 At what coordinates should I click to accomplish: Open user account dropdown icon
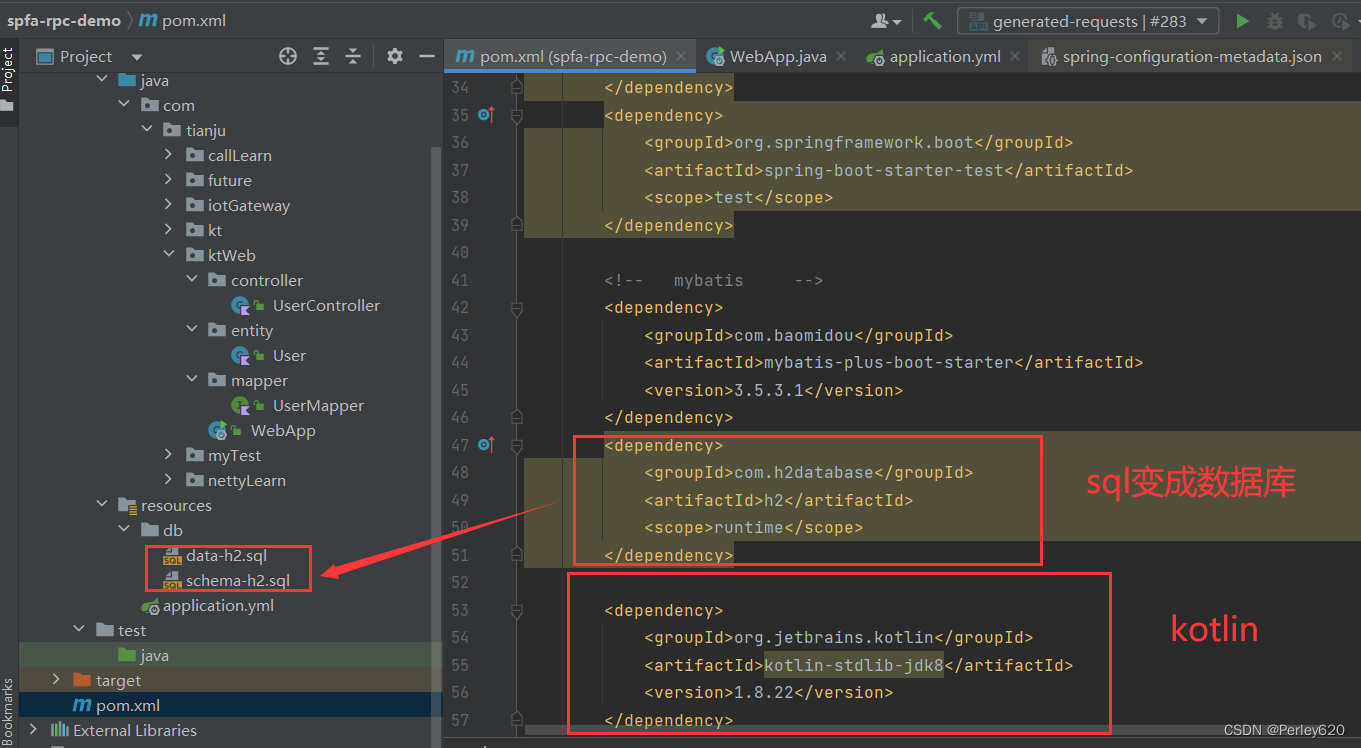(886, 21)
